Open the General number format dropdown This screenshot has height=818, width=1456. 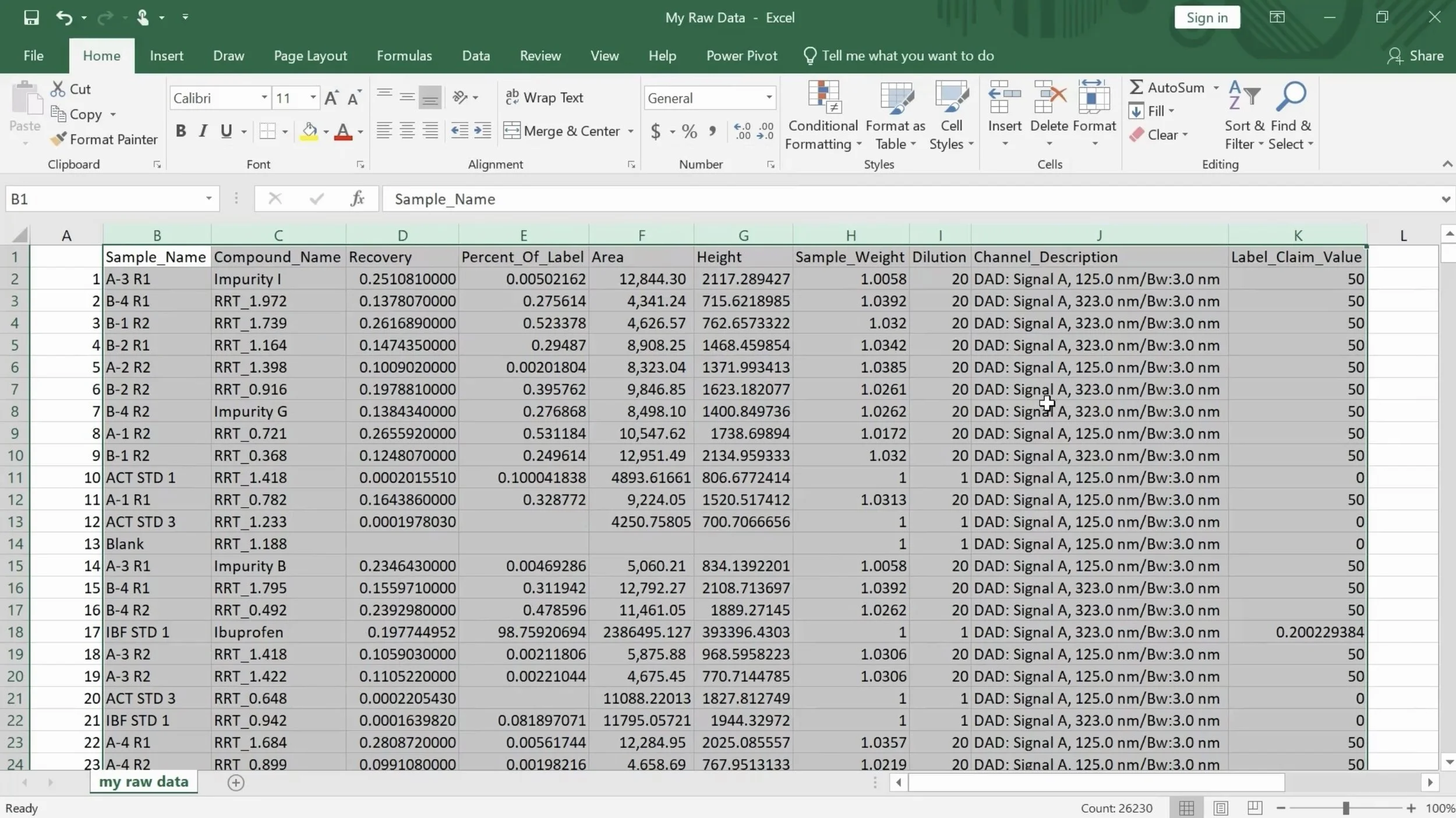(x=769, y=98)
